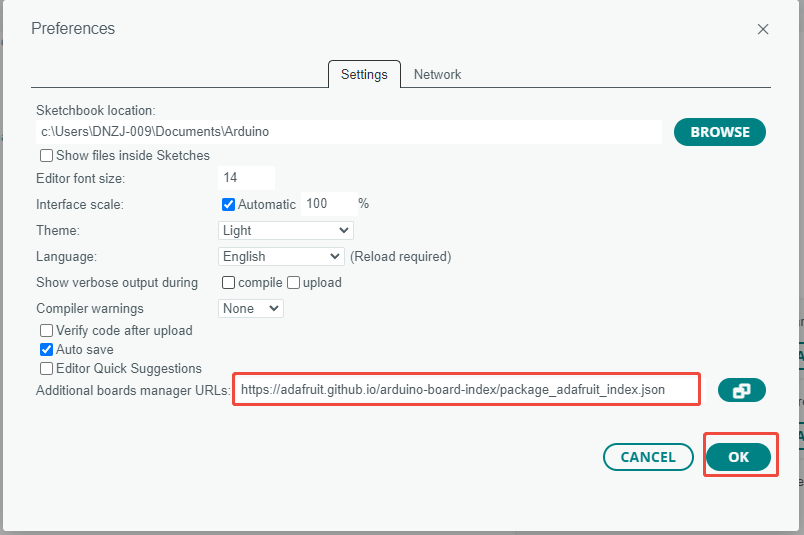Focus the Editor font size field
The height and width of the screenshot is (535, 804).
(247, 178)
